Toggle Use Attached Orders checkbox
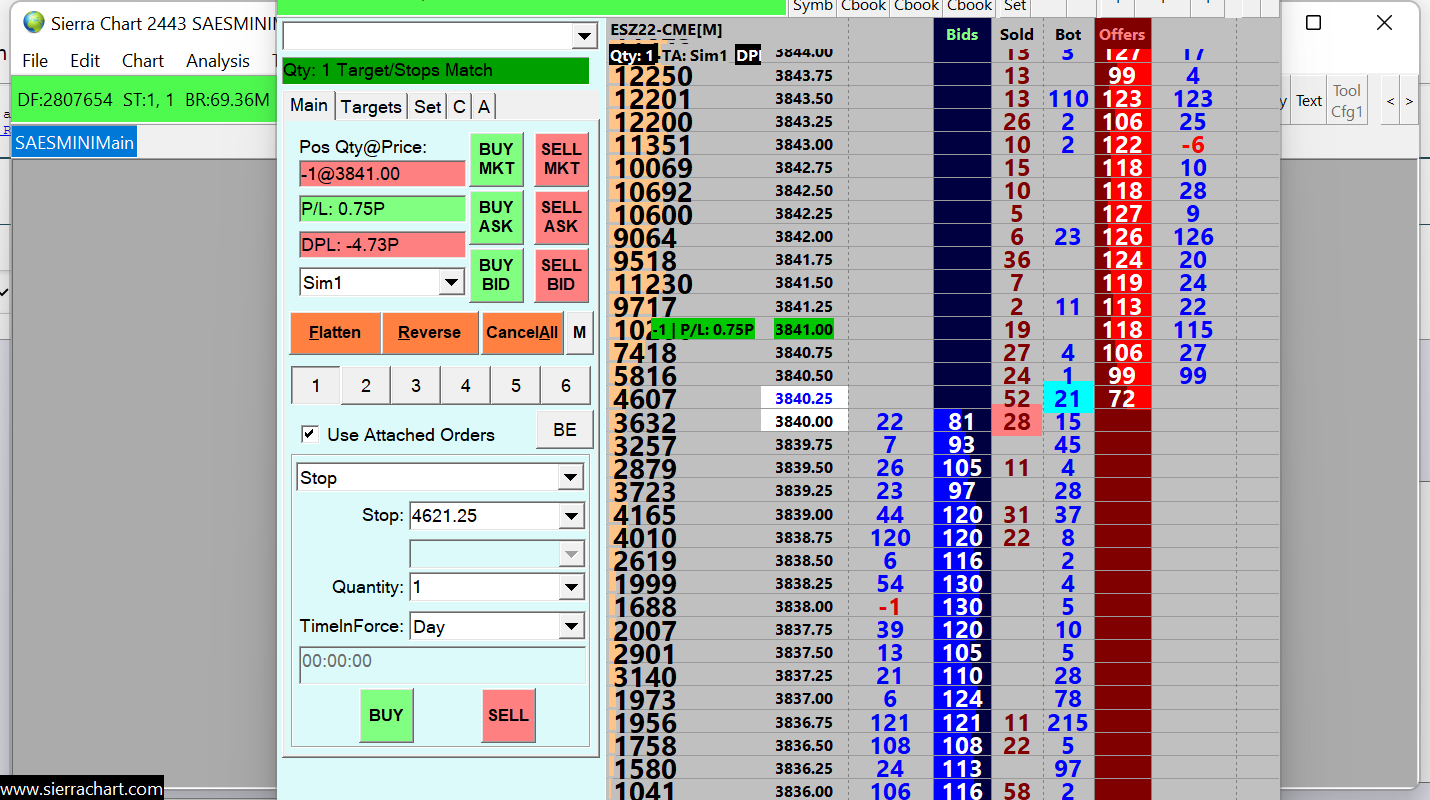This screenshot has width=1430, height=800. click(310, 434)
